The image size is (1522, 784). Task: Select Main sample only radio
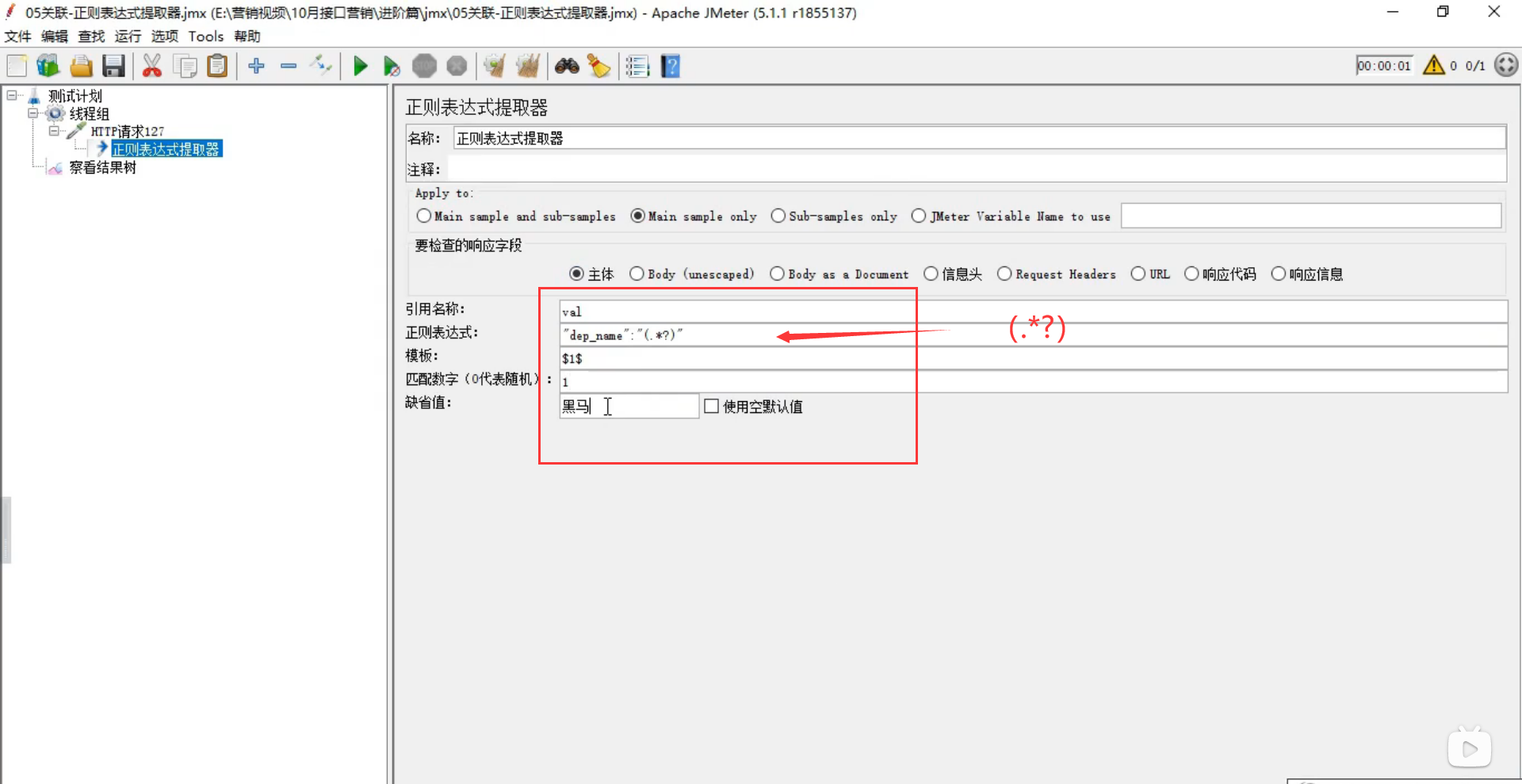638,216
